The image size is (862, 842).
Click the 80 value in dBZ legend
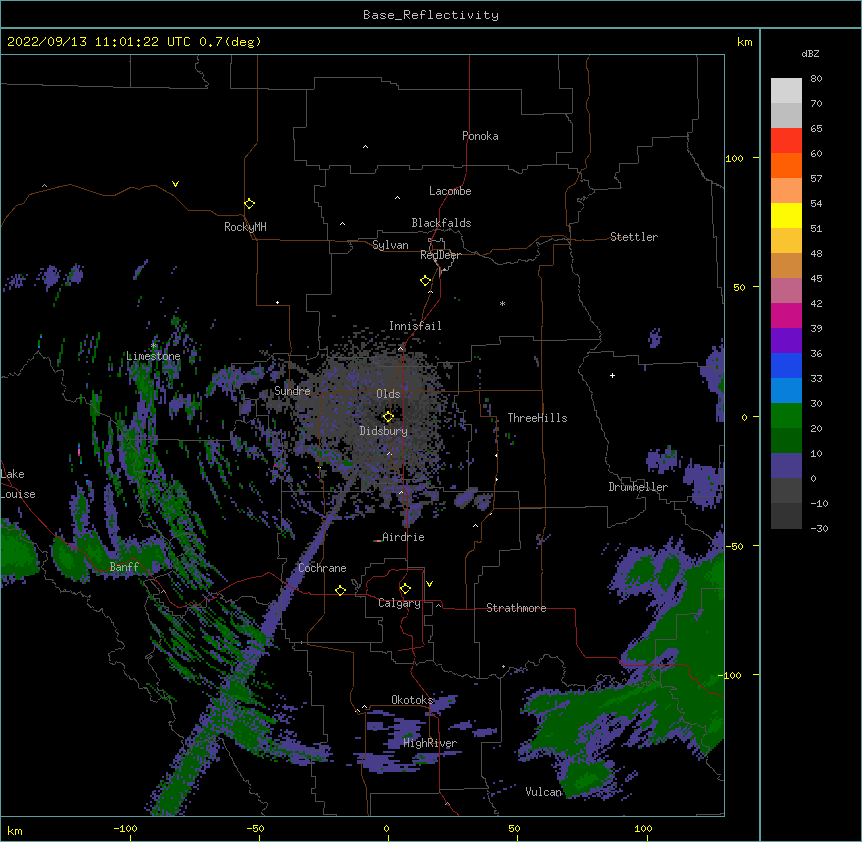(816, 79)
